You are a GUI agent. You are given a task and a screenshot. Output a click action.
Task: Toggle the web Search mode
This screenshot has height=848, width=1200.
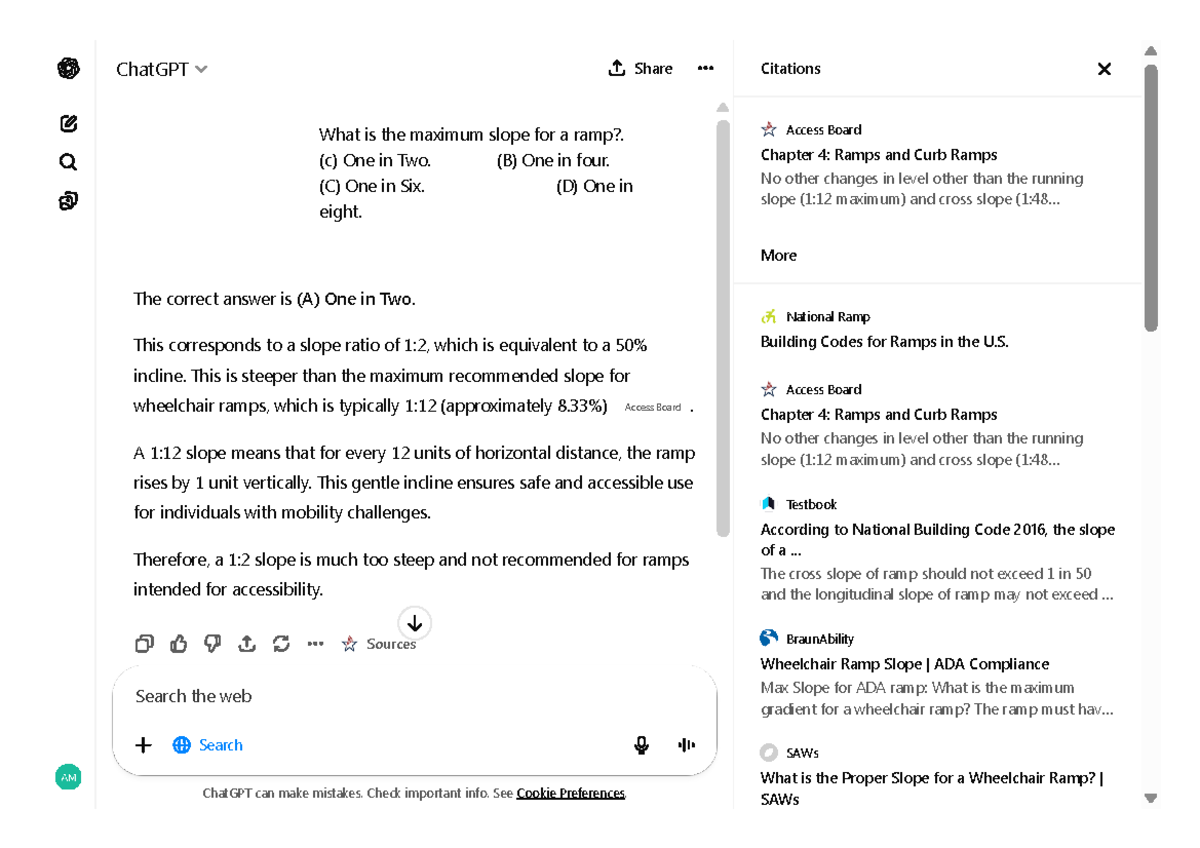coord(208,745)
